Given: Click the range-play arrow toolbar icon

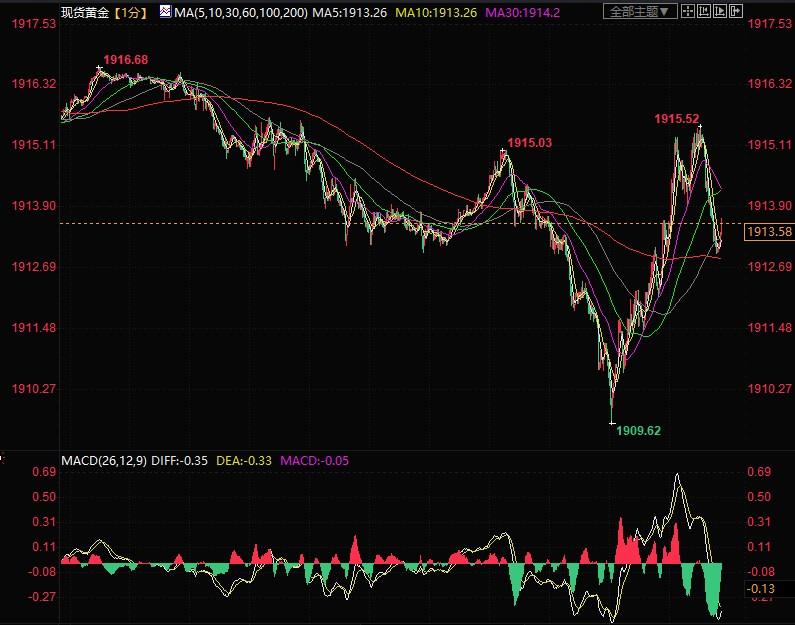Looking at the screenshot, I should 722,12.
